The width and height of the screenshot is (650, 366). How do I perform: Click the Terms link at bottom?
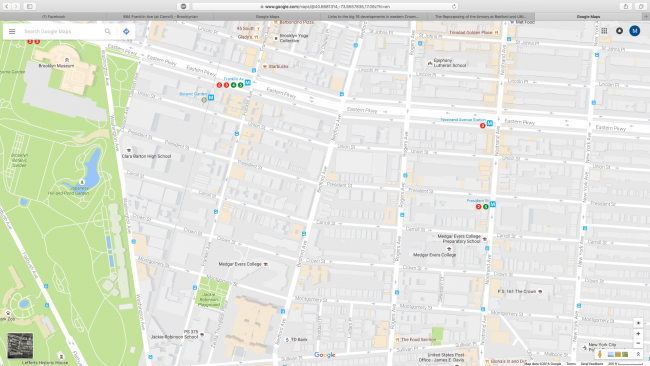pos(571,364)
